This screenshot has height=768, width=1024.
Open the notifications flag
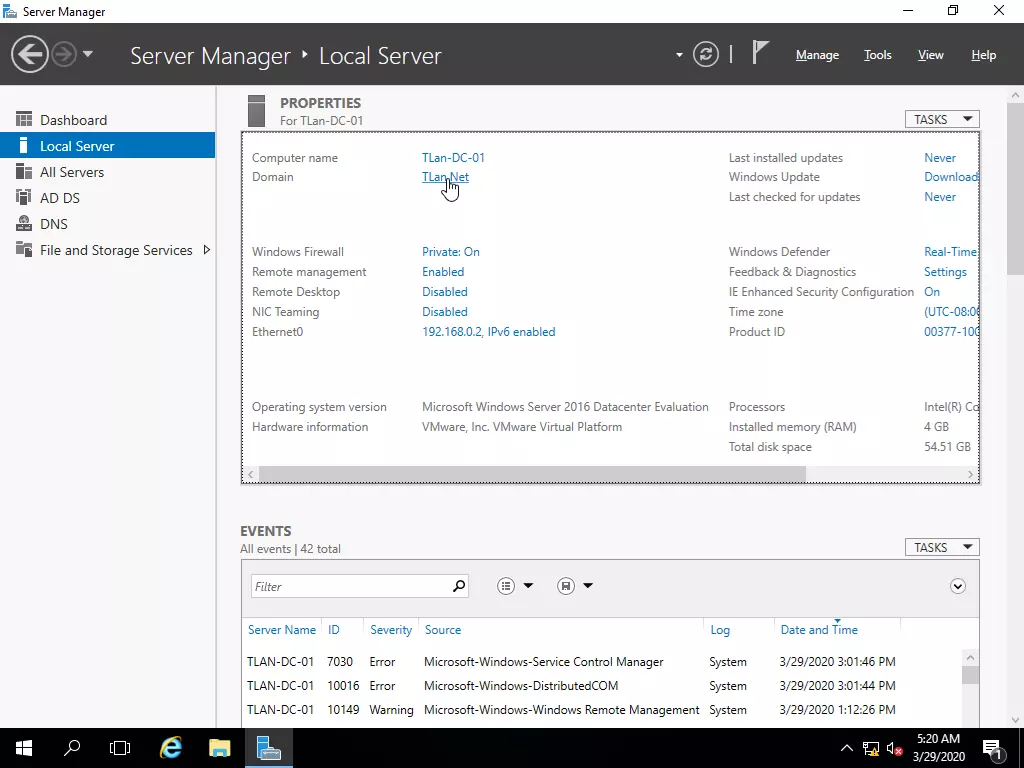[x=760, y=52]
